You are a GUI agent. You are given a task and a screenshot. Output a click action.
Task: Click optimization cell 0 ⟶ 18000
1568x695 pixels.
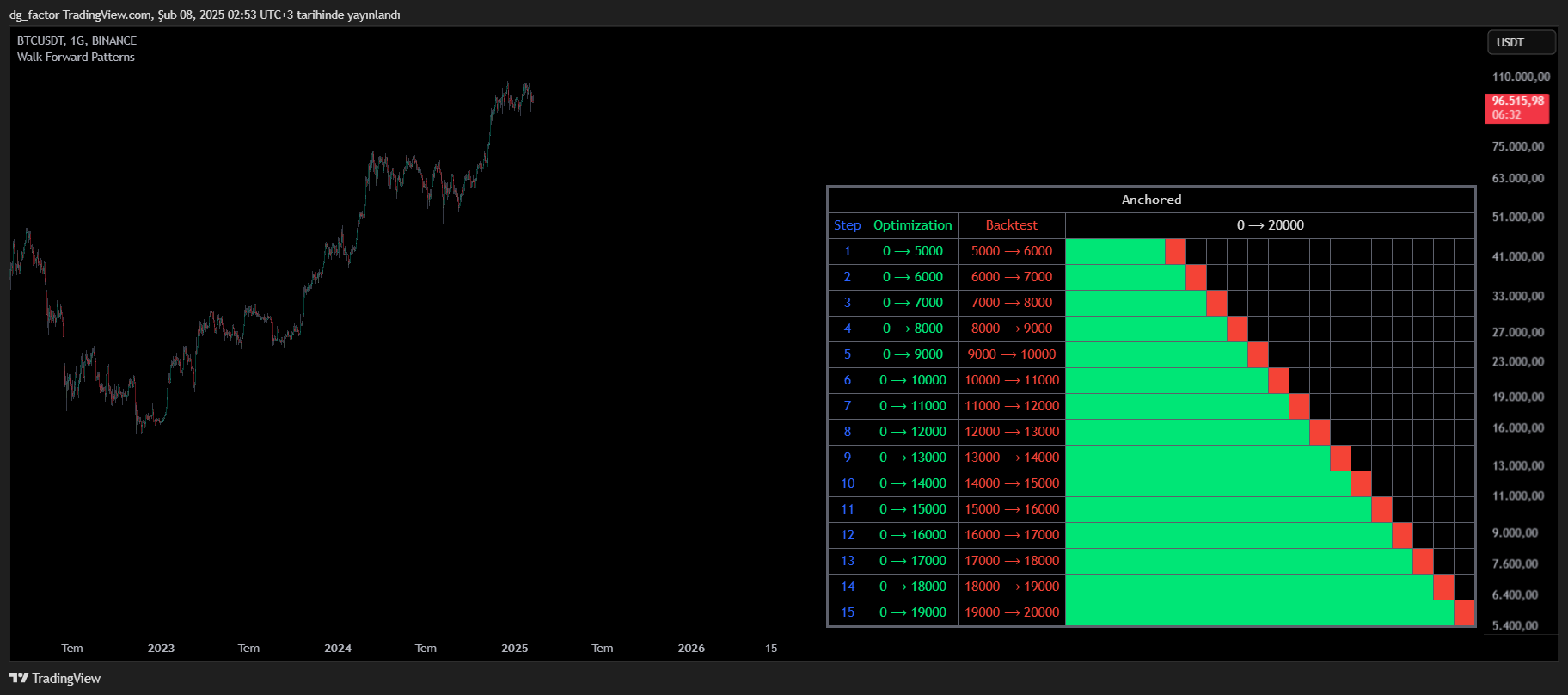click(x=912, y=587)
